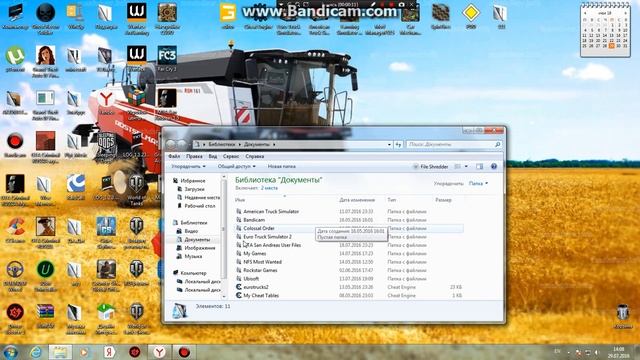Open the address bar history dropdown arrow
Screen dimensions: 640x360
[x=389, y=144]
